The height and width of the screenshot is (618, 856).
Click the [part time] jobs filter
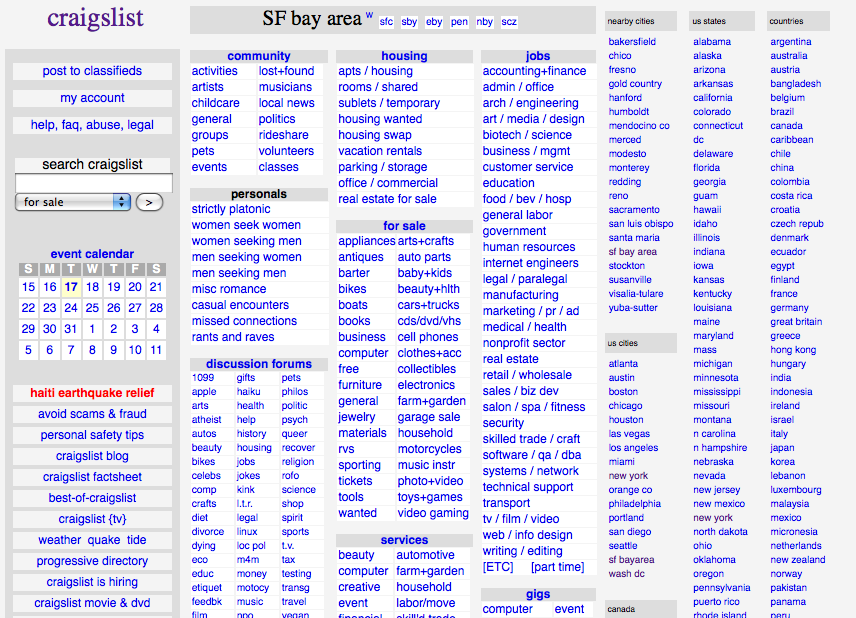[x=557, y=567]
